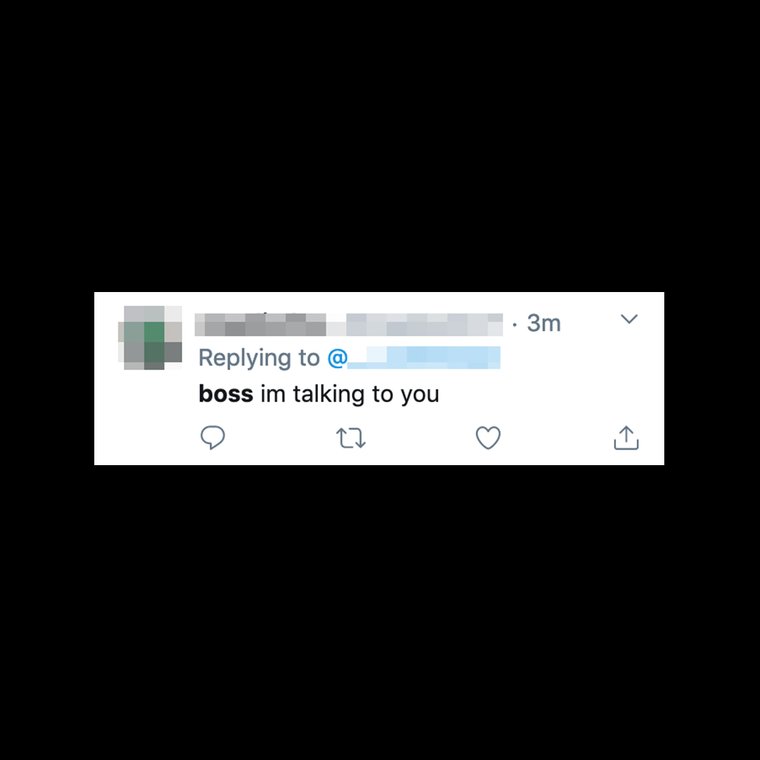Click the word im in the tweet
Image resolution: width=760 pixels, height=760 pixels.
click(x=273, y=394)
